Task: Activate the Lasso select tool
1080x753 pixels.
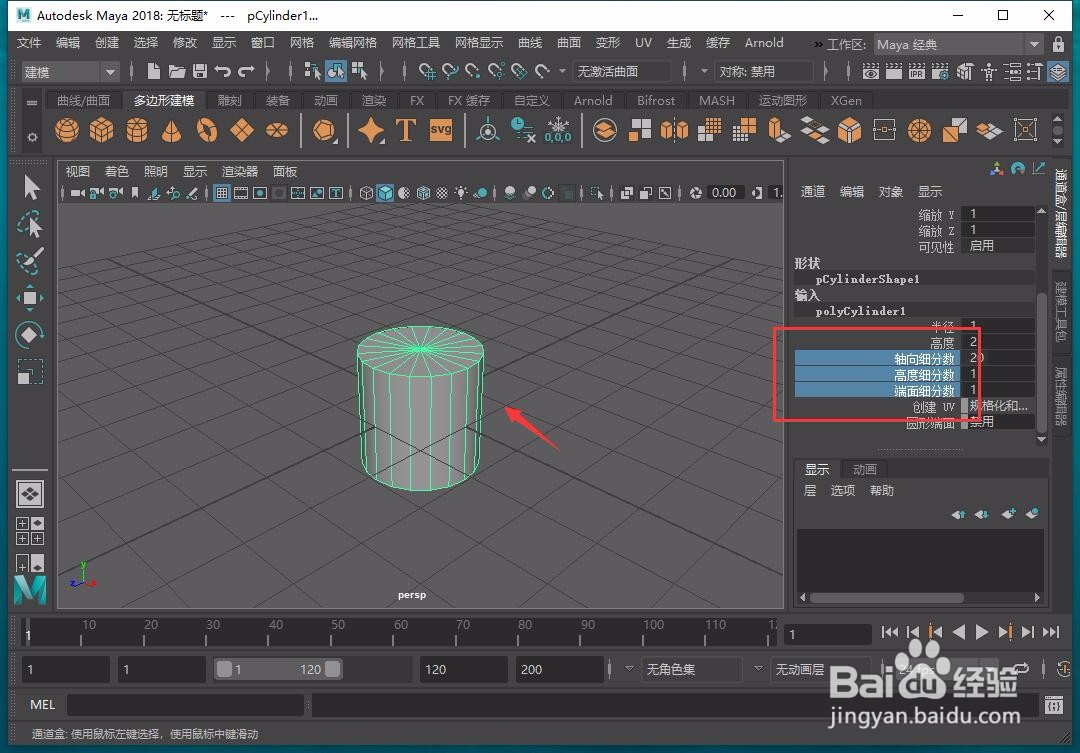Action: (30, 225)
